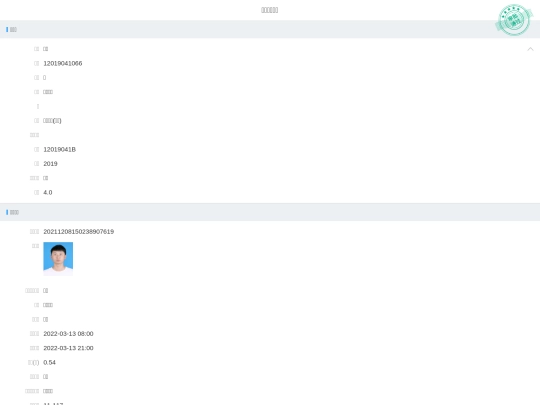Click the green approval stamp badge
The width and height of the screenshot is (540, 405).
coord(514,20)
